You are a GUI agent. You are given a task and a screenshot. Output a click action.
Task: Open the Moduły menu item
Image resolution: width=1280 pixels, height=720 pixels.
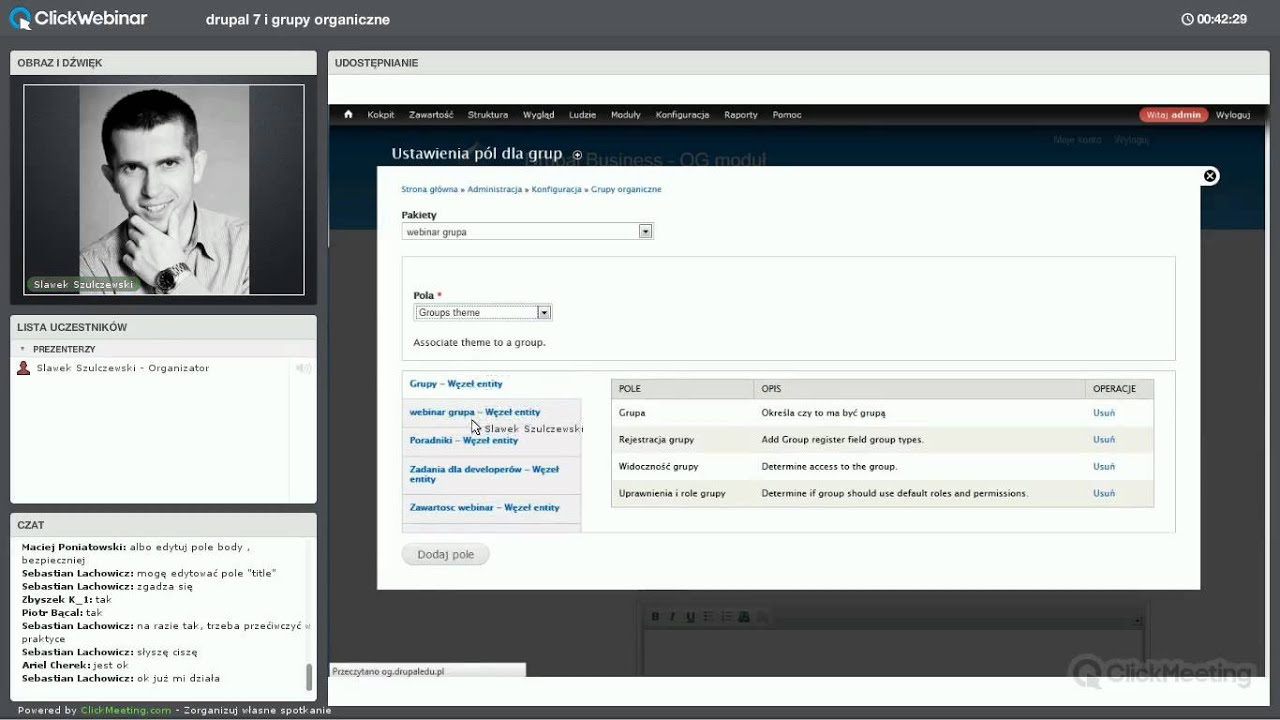(626, 115)
